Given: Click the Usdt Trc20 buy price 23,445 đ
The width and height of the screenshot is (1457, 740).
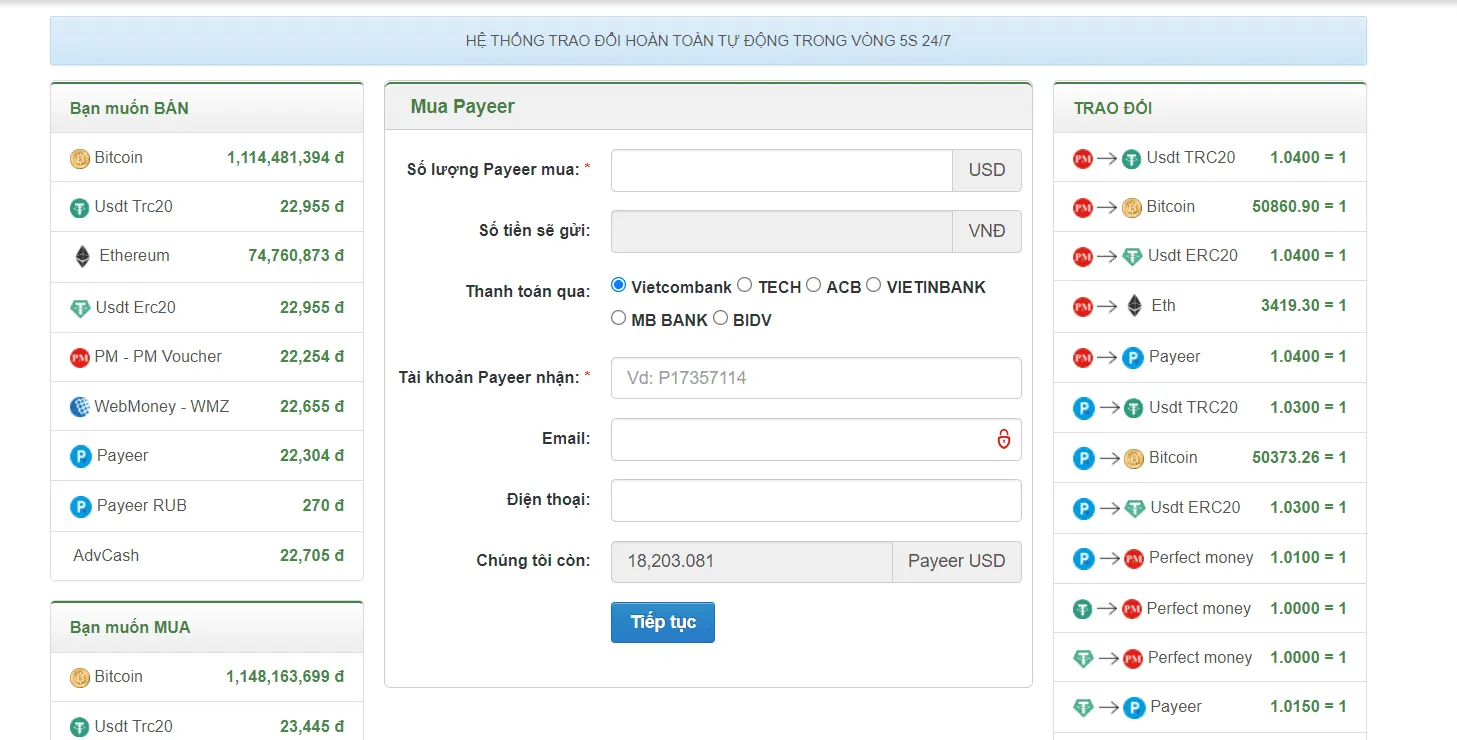Looking at the screenshot, I should click(312, 727).
